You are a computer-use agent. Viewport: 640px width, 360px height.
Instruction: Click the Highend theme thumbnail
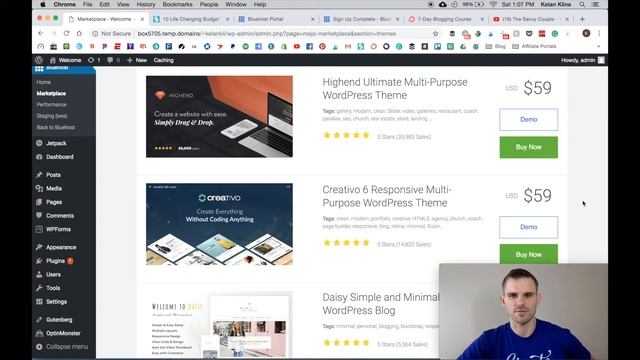click(x=219, y=116)
